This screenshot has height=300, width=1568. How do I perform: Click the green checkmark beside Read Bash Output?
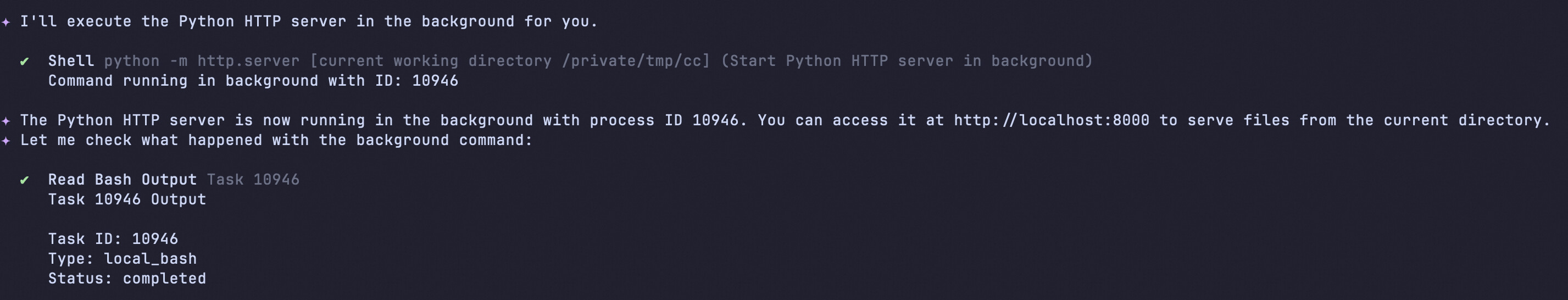tap(24, 180)
